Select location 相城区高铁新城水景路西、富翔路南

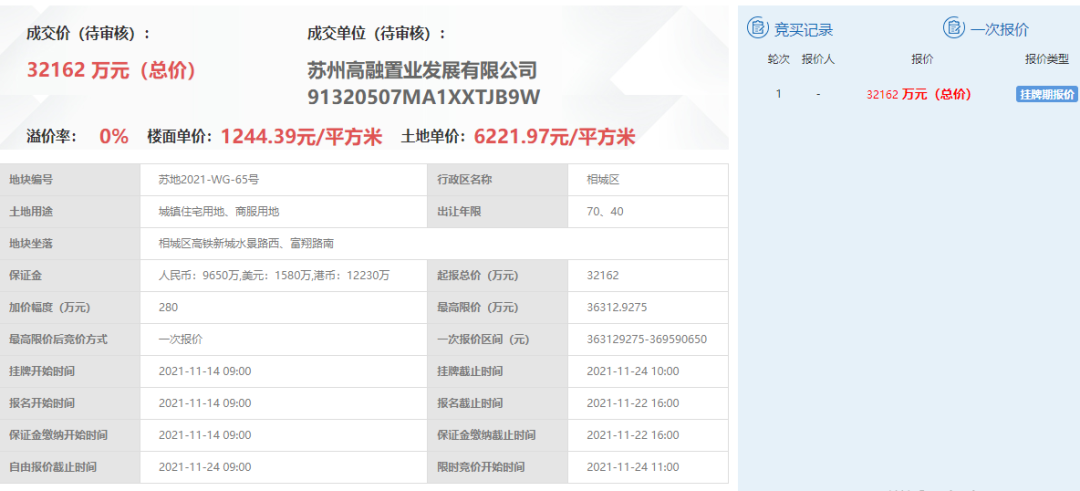[246, 243]
